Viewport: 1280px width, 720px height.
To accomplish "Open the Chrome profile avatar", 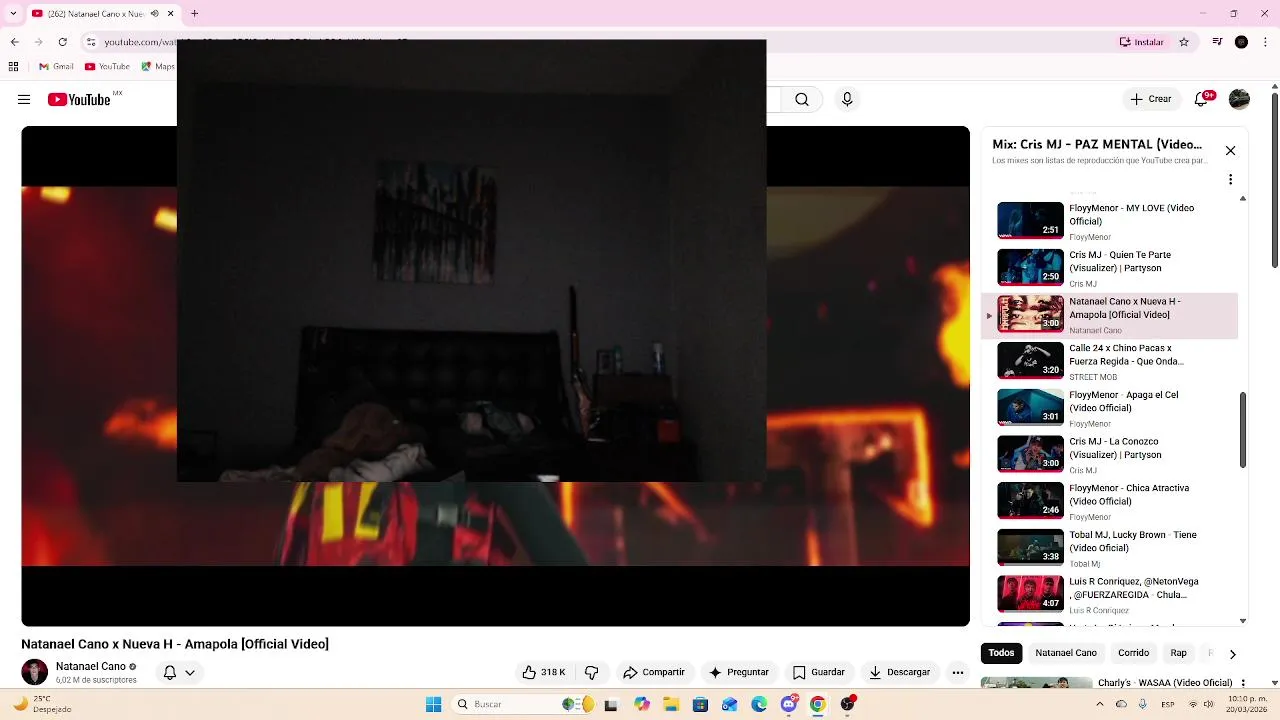I will [x=1241, y=42].
